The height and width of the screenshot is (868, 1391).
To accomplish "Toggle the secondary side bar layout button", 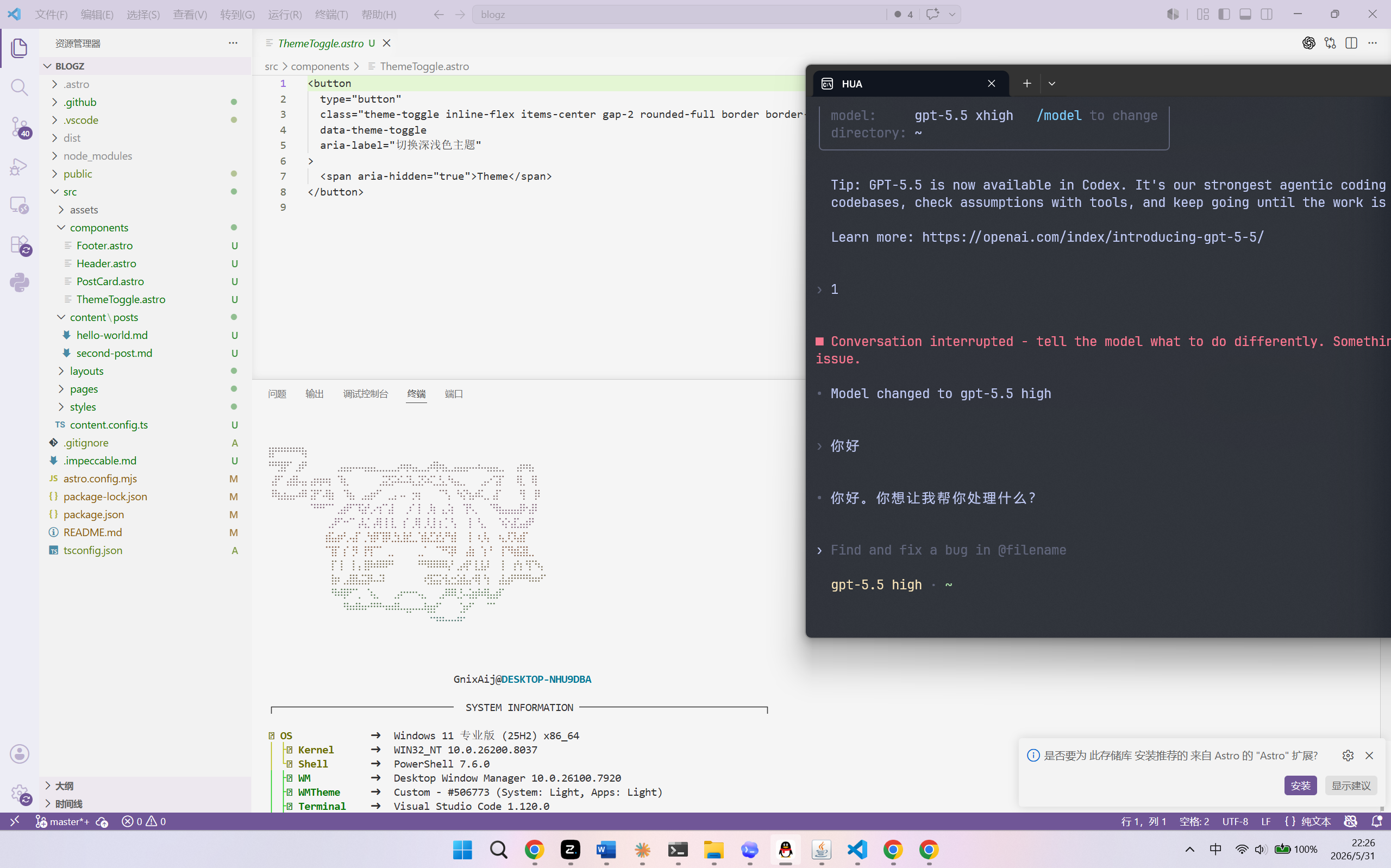I will pos(1267,14).
